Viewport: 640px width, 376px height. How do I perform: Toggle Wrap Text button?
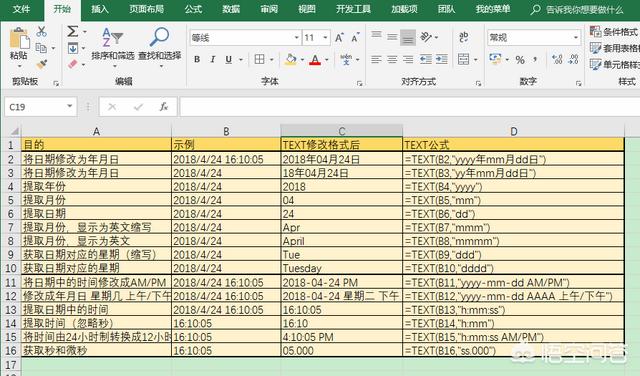tap(463, 37)
